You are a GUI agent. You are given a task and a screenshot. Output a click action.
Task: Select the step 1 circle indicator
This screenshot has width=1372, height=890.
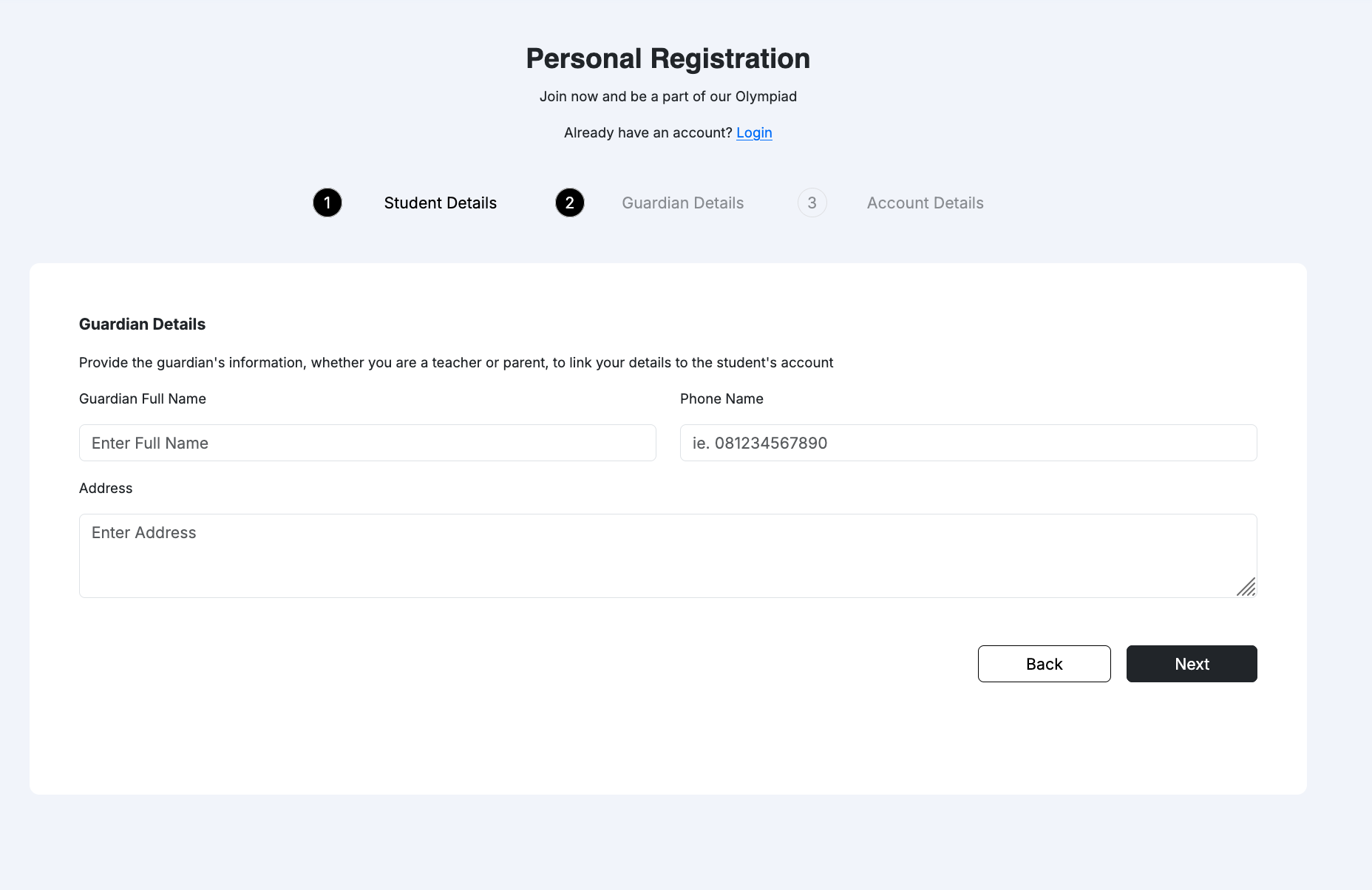(x=327, y=203)
